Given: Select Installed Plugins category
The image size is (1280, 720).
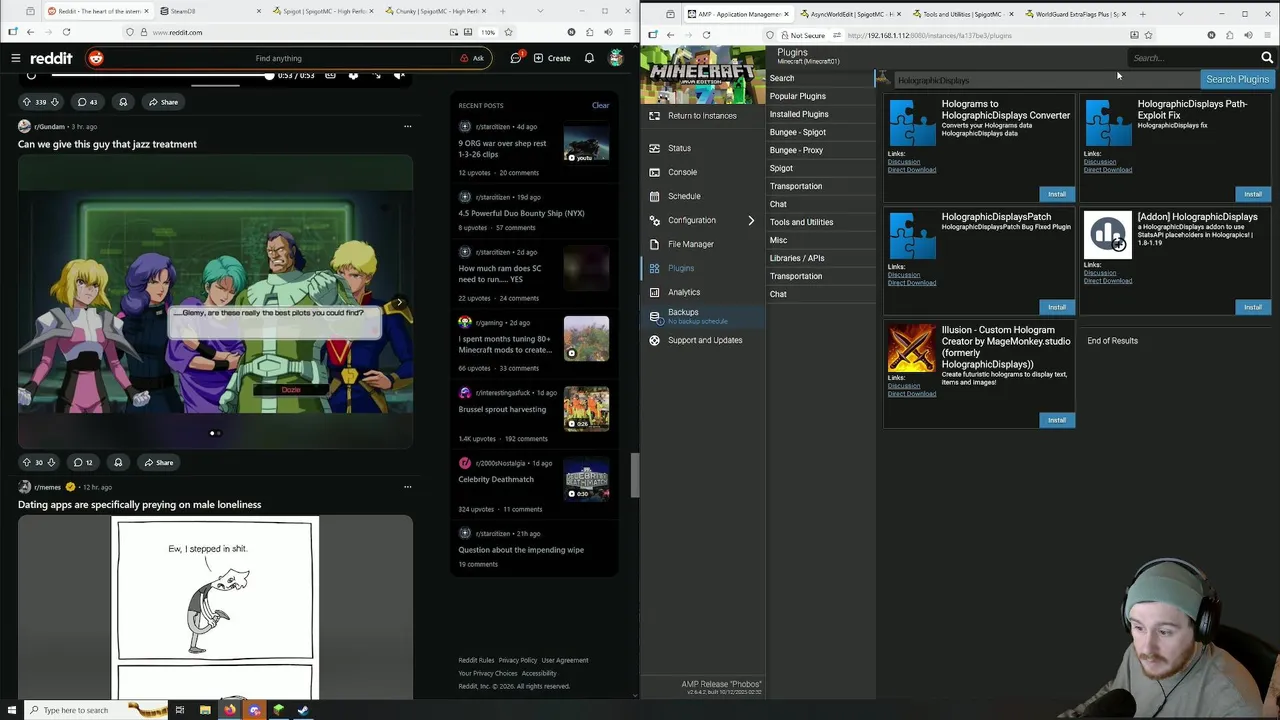Looking at the screenshot, I should pyautogui.click(x=799, y=114).
